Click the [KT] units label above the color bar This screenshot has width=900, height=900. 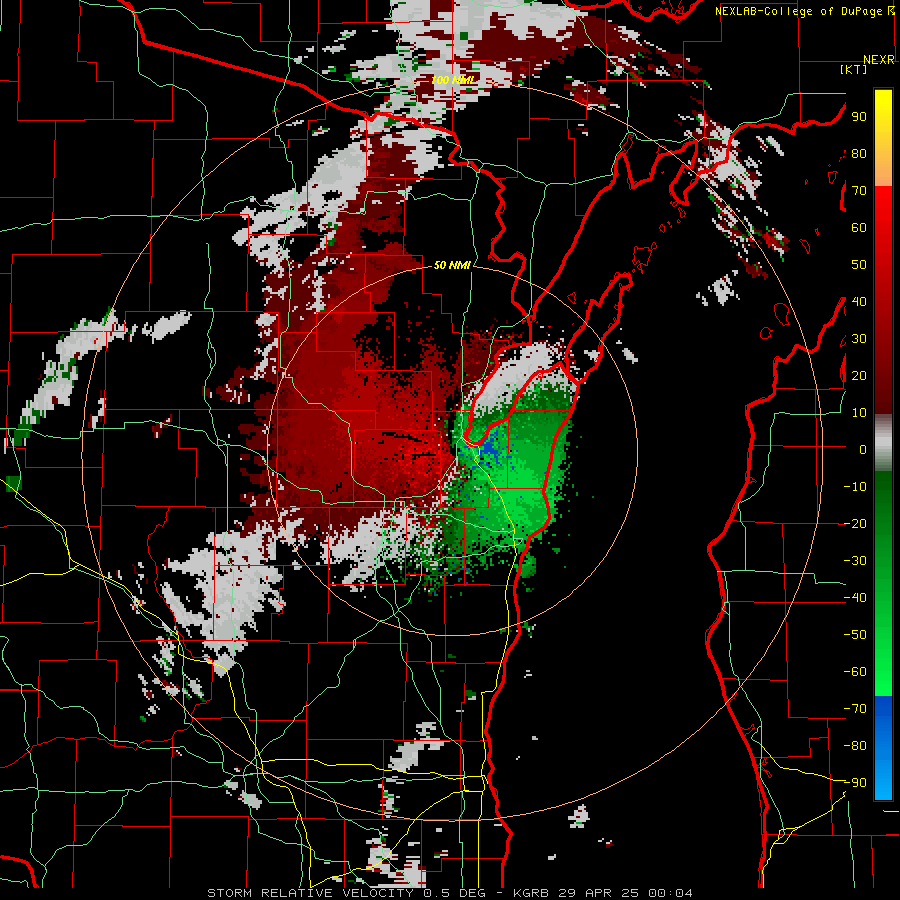click(854, 69)
